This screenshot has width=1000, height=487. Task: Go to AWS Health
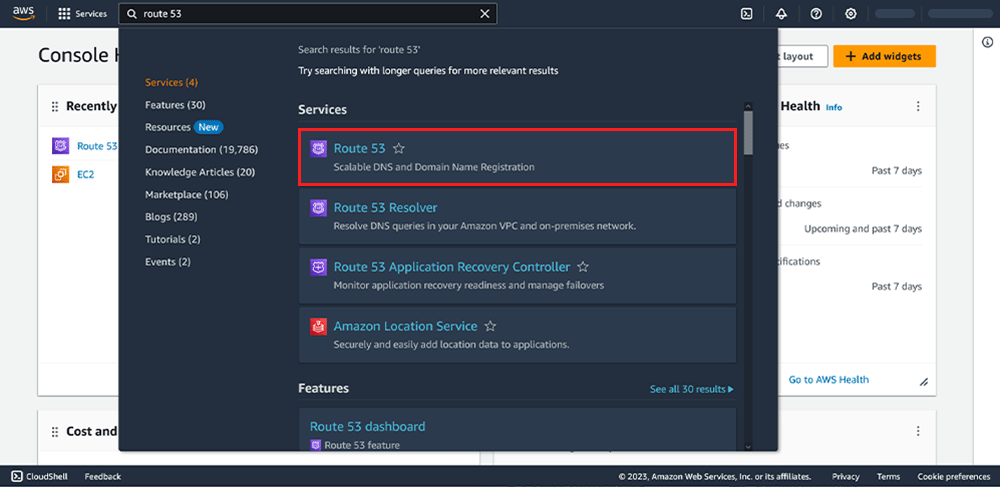click(828, 379)
